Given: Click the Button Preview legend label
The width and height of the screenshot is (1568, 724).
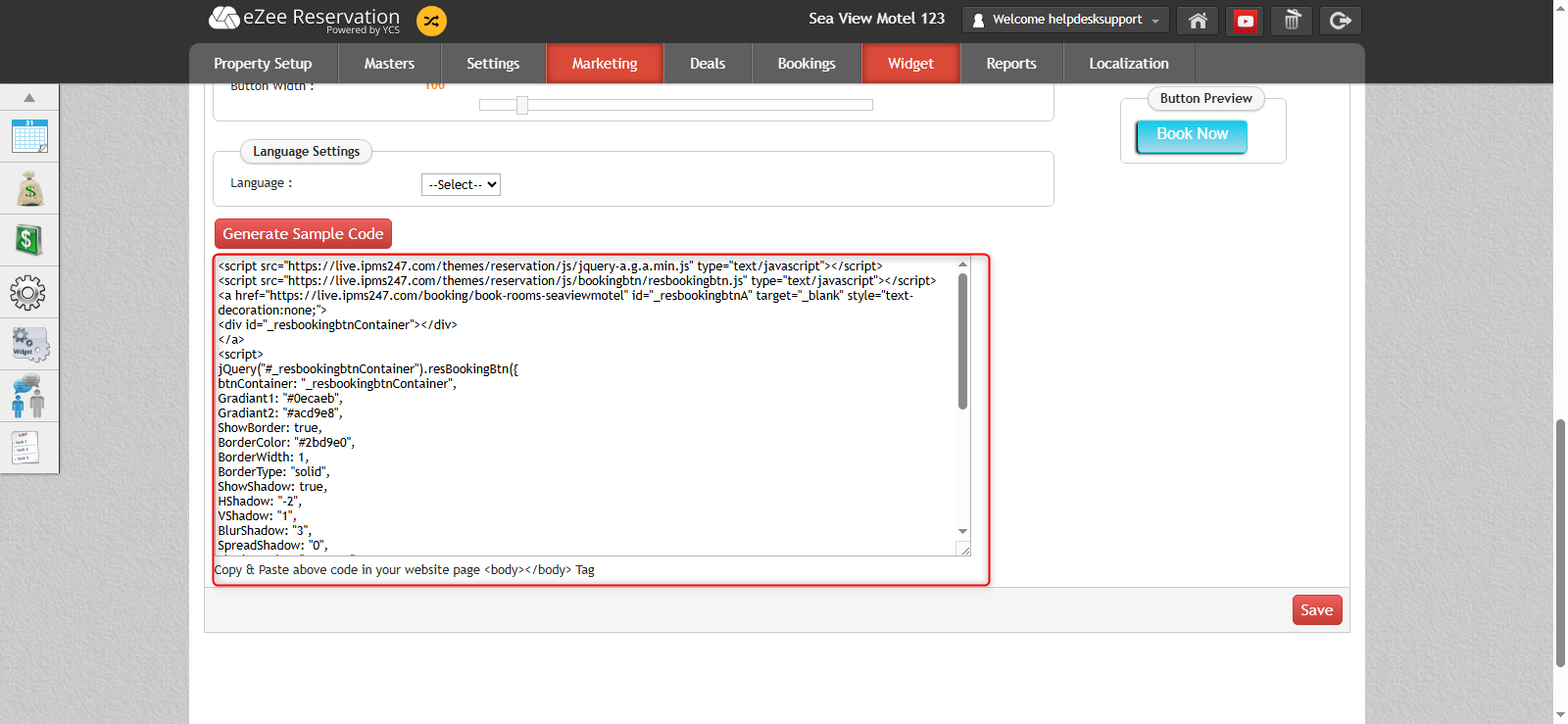Looking at the screenshot, I should tap(1206, 99).
